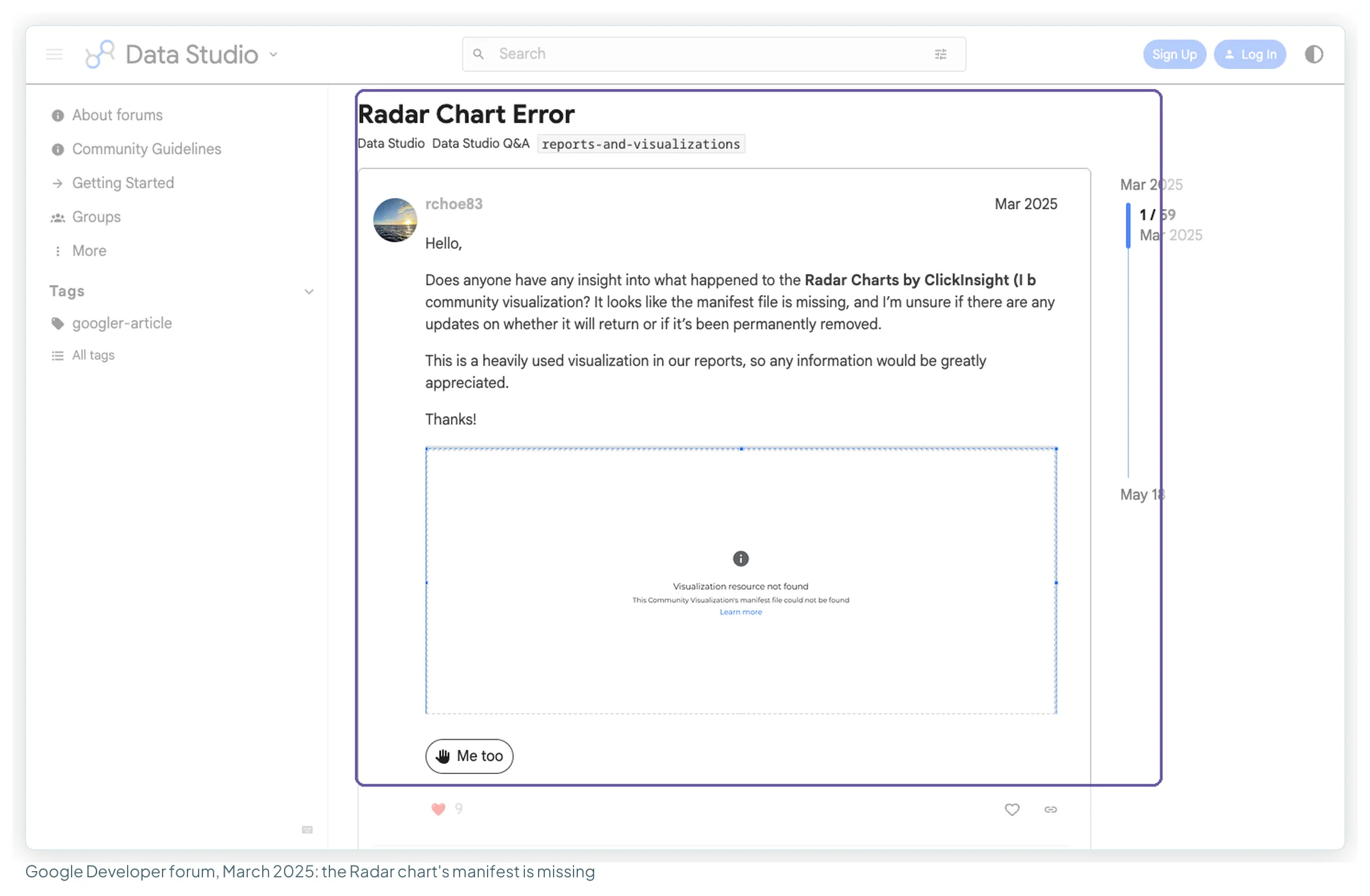Open the Data Studio Q&A category
This screenshot has width=1370, height=896.
[x=481, y=143]
